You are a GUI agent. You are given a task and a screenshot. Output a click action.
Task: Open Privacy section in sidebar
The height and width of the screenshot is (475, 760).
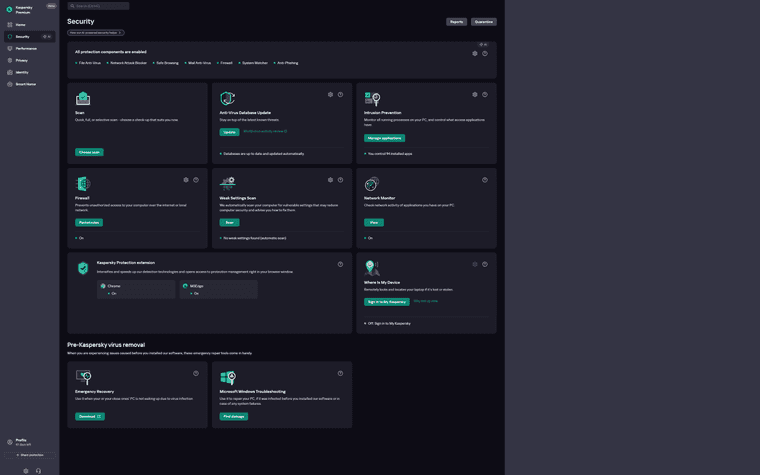30,60
